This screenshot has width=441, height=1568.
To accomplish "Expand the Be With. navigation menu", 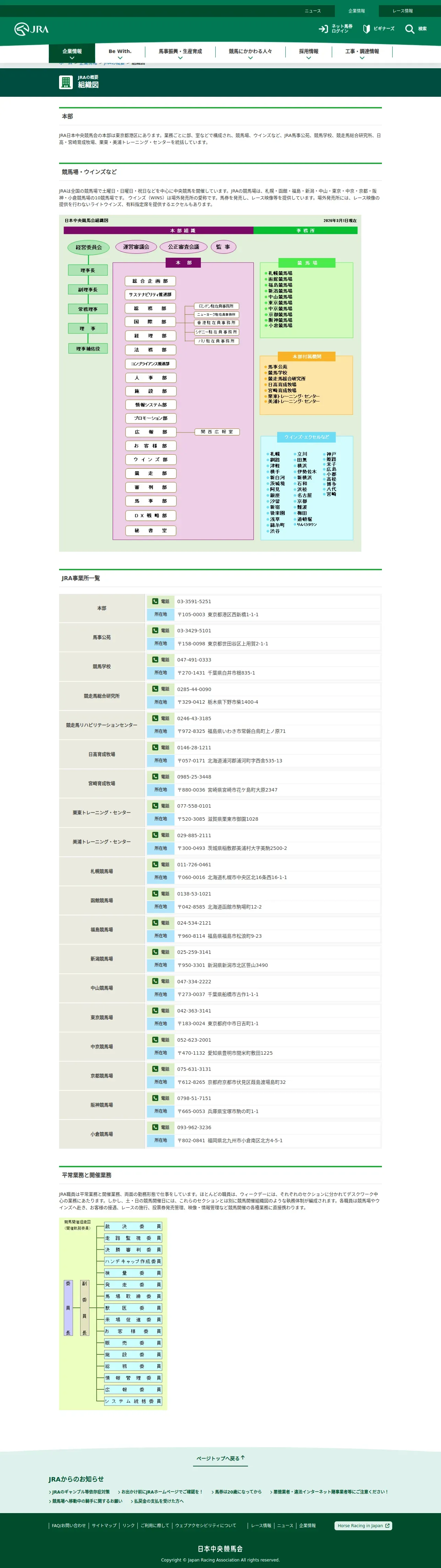I will point(120,53).
